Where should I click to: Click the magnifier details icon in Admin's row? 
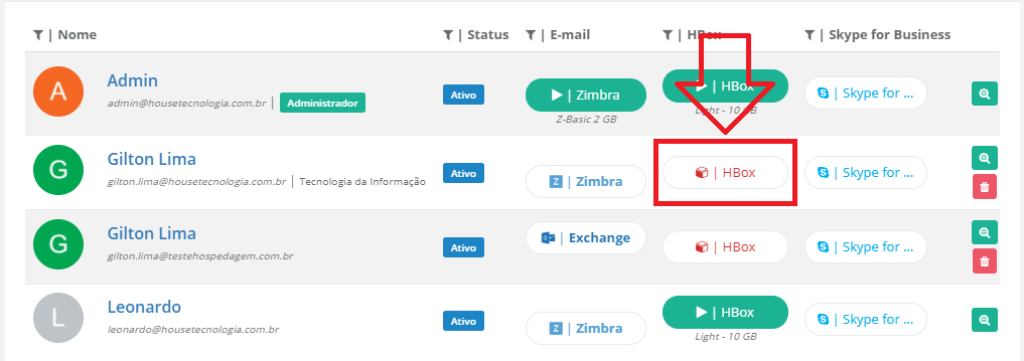point(984,93)
